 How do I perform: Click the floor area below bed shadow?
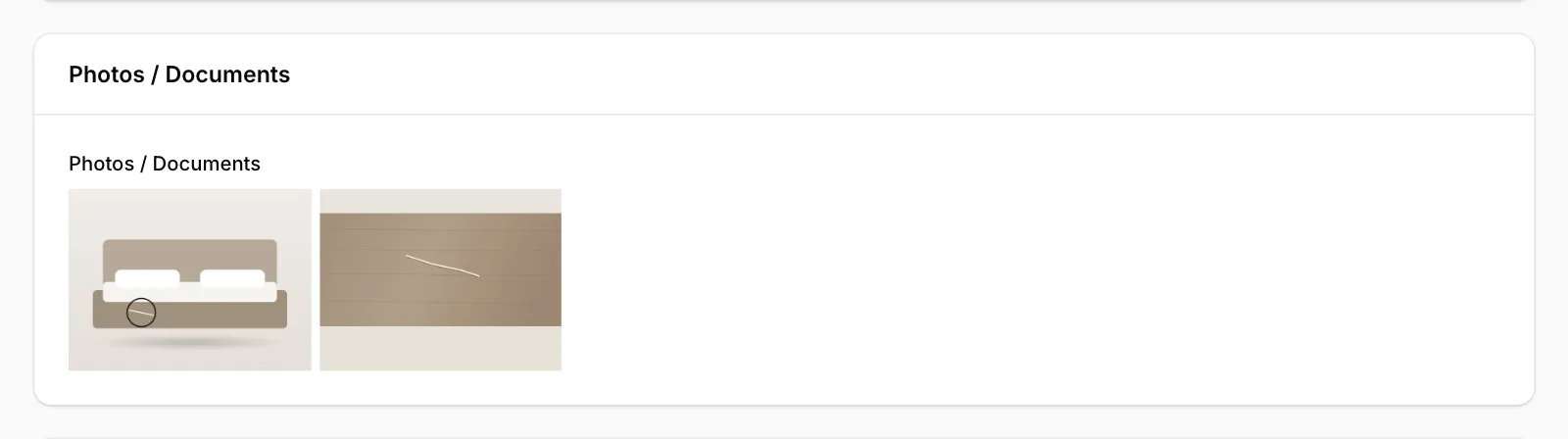click(190, 361)
